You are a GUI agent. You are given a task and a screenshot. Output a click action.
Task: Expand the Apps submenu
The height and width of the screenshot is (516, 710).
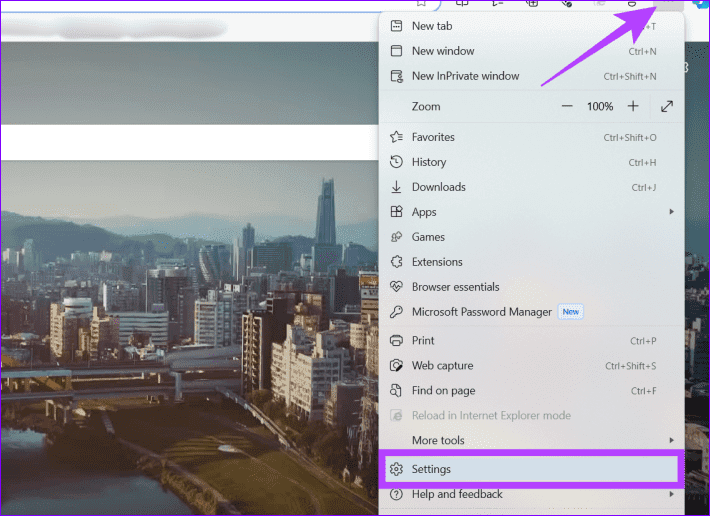coord(531,212)
